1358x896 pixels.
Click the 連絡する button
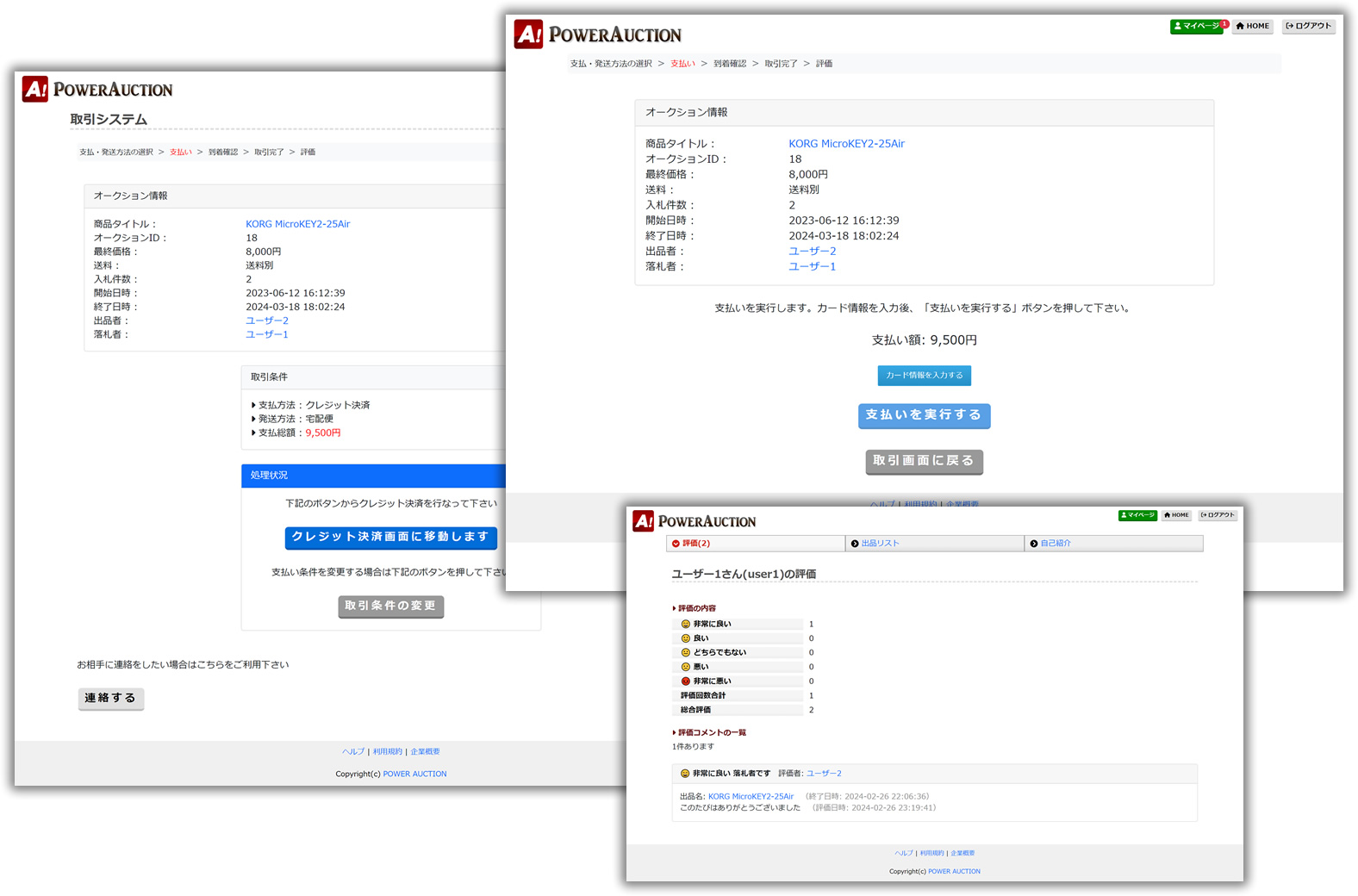click(110, 698)
